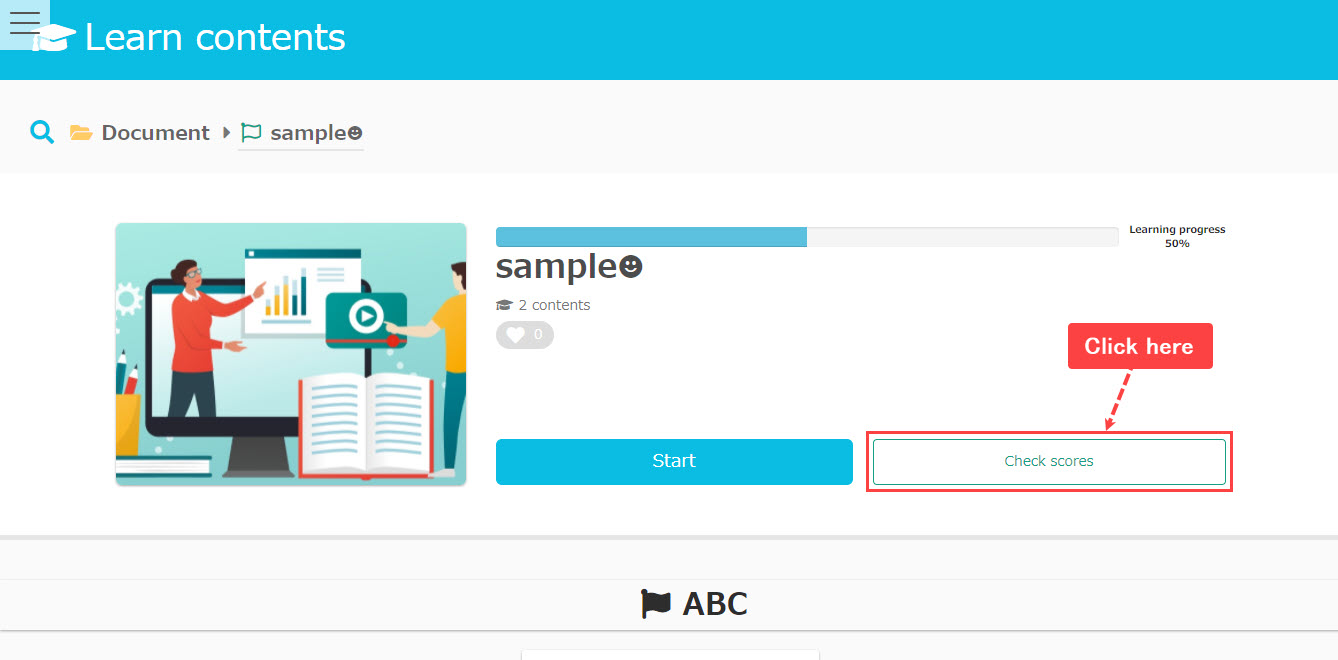Screen dimensions: 1338x660
Task: Navigate to the Document breadcrumb
Action: (155, 133)
